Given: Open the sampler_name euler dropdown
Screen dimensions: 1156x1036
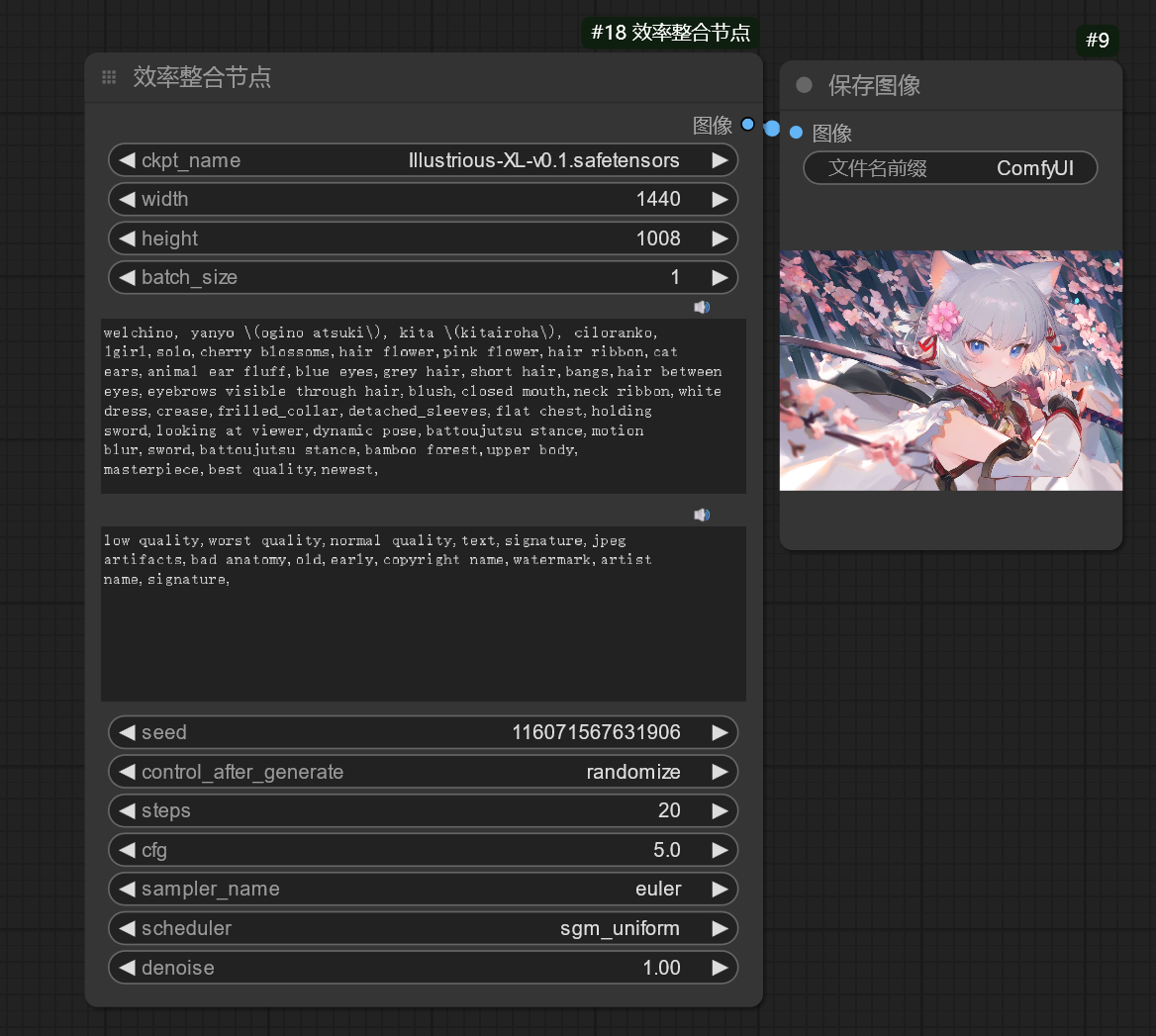Looking at the screenshot, I should [424, 889].
